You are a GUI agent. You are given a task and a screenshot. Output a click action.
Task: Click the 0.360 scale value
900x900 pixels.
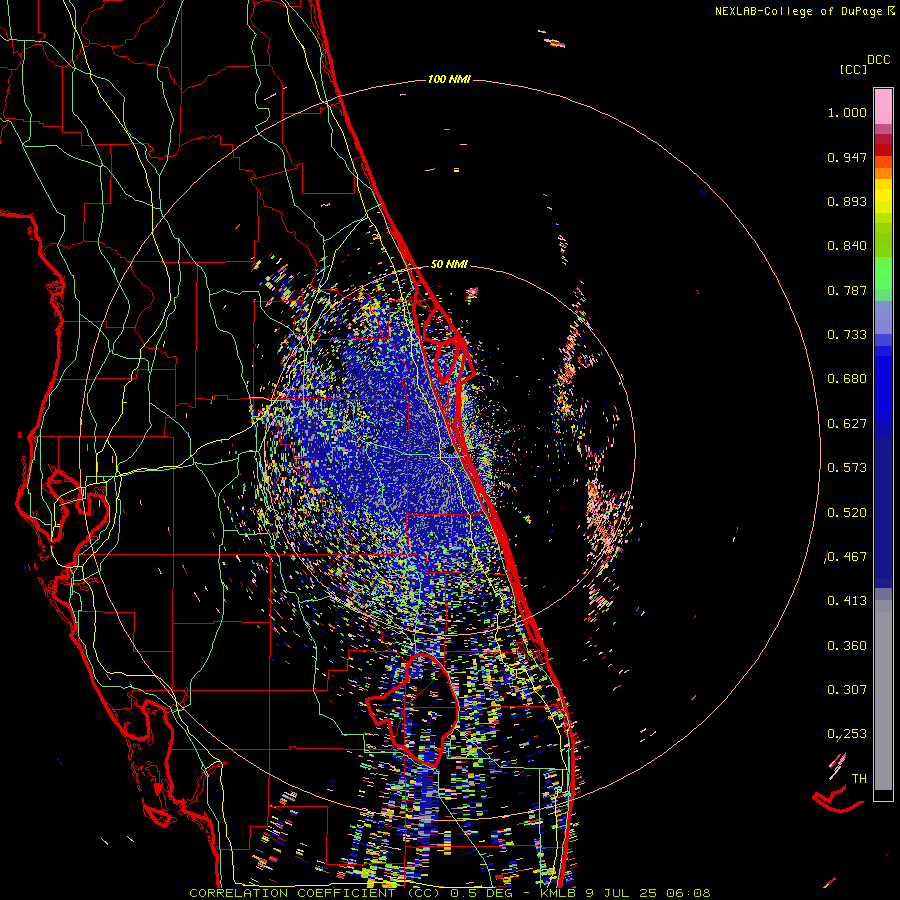(847, 646)
